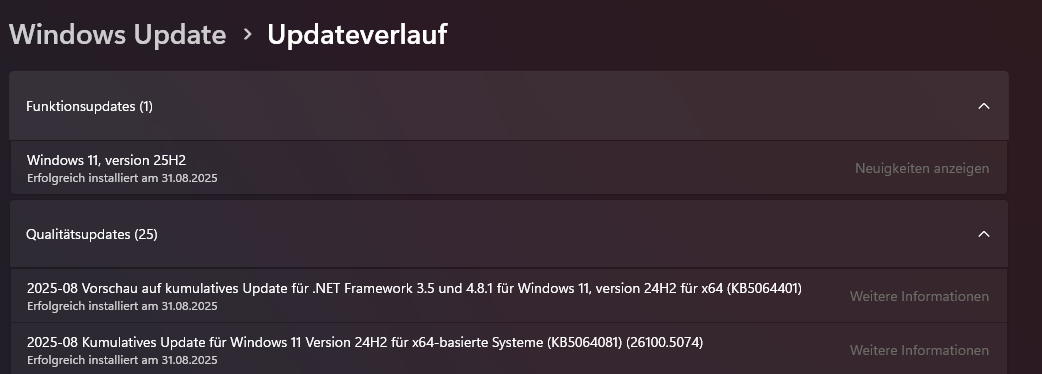Click the Qualitätsupdates (25) section label
This screenshot has width=1042, height=374.
92,234
